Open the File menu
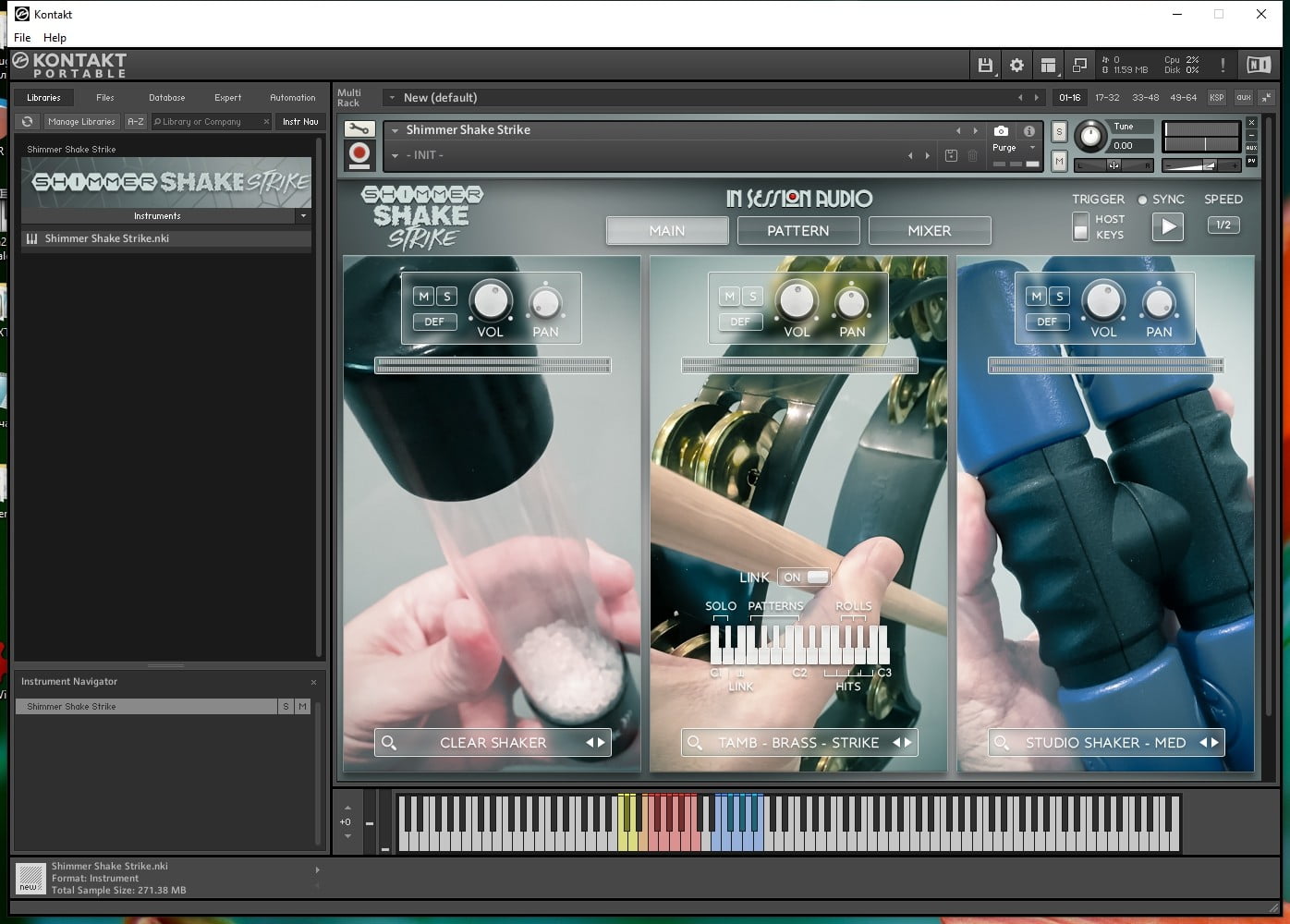 (x=22, y=38)
